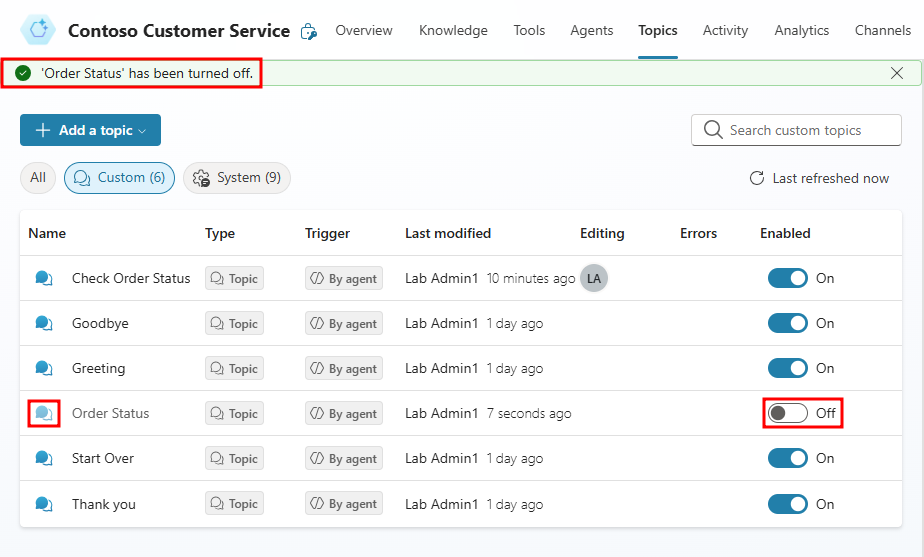Disable the Thank you topic toggle

coord(787,504)
